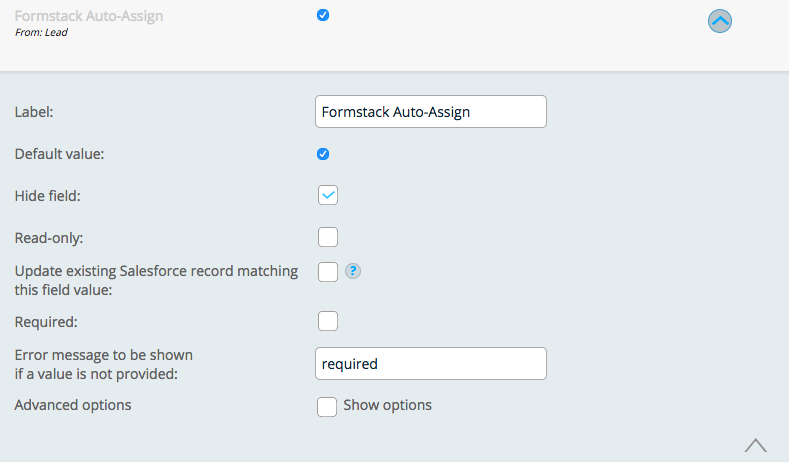Tick the Show options checkbox

(327, 406)
